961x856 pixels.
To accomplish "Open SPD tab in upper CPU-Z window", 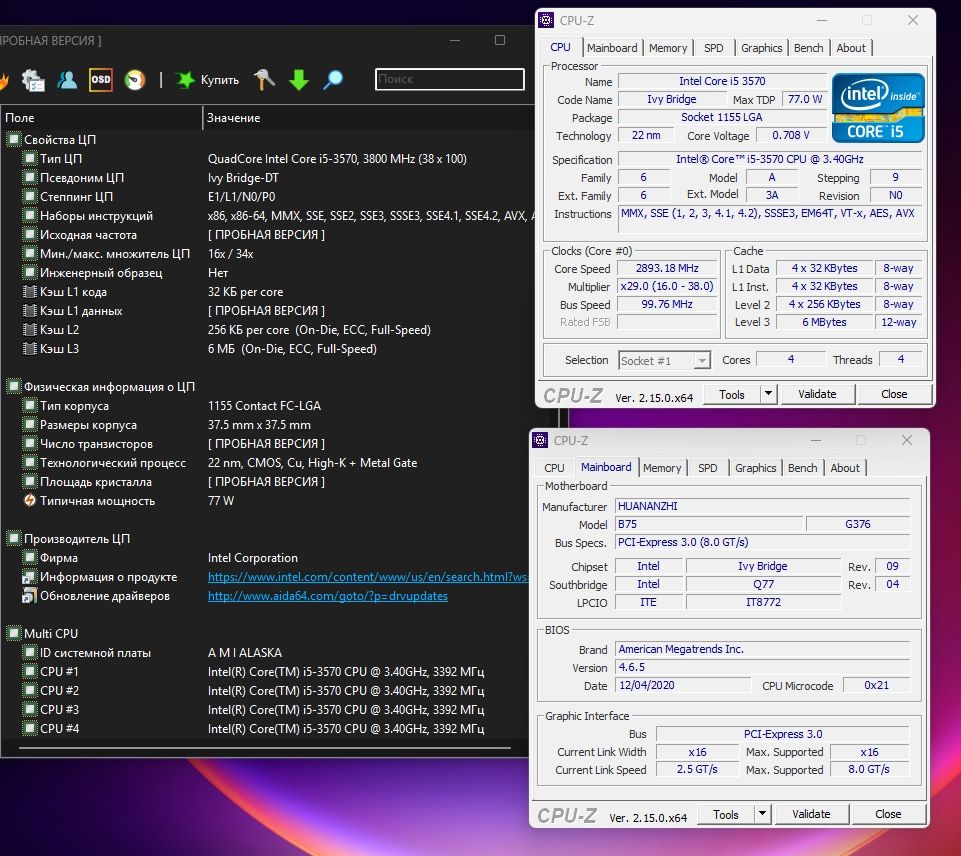I will tap(713, 48).
